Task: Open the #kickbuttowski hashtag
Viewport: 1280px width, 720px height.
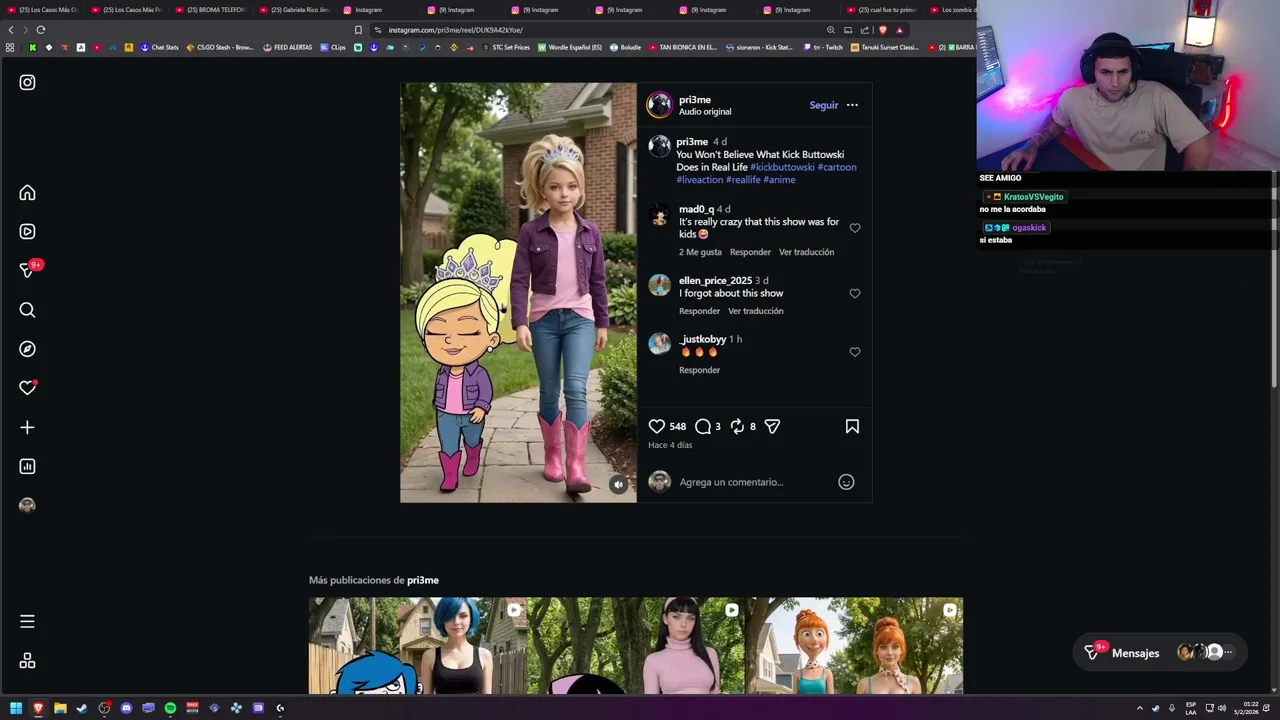Action: pos(783,167)
